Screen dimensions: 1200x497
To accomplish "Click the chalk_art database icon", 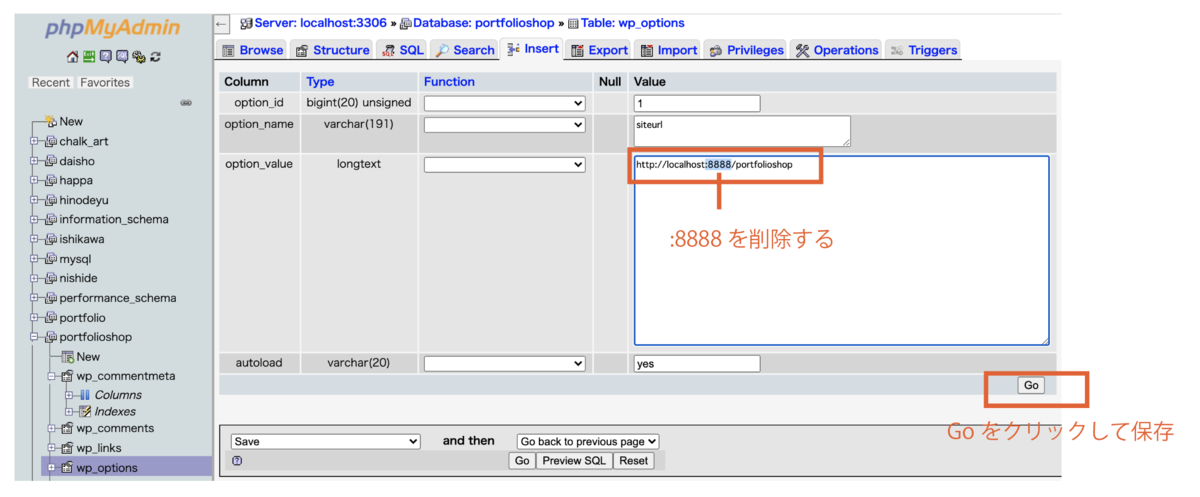I will (50, 141).
